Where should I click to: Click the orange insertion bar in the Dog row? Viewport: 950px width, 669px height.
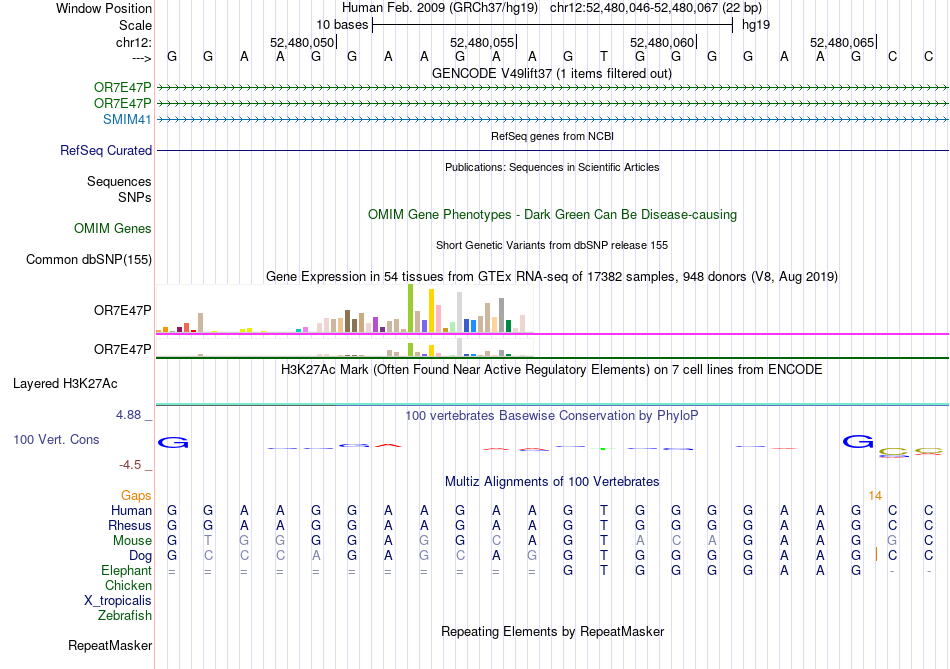876,554
